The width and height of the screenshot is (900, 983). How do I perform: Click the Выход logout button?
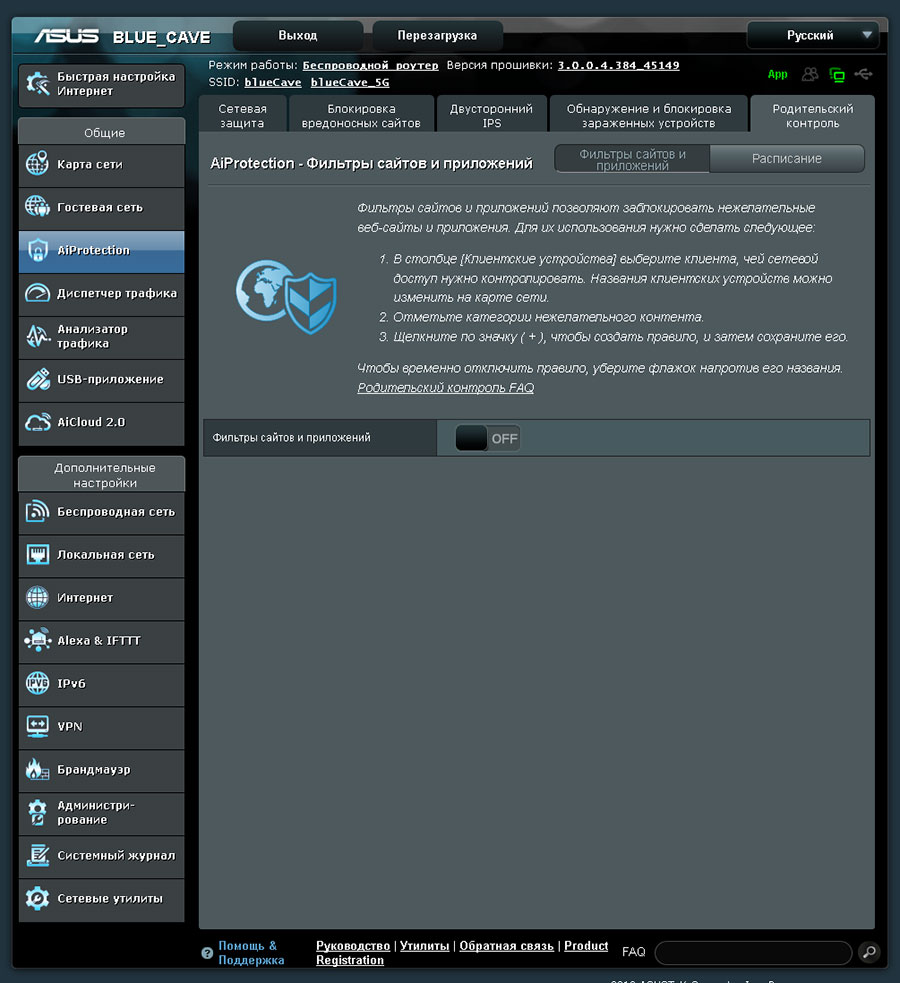coord(298,36)
